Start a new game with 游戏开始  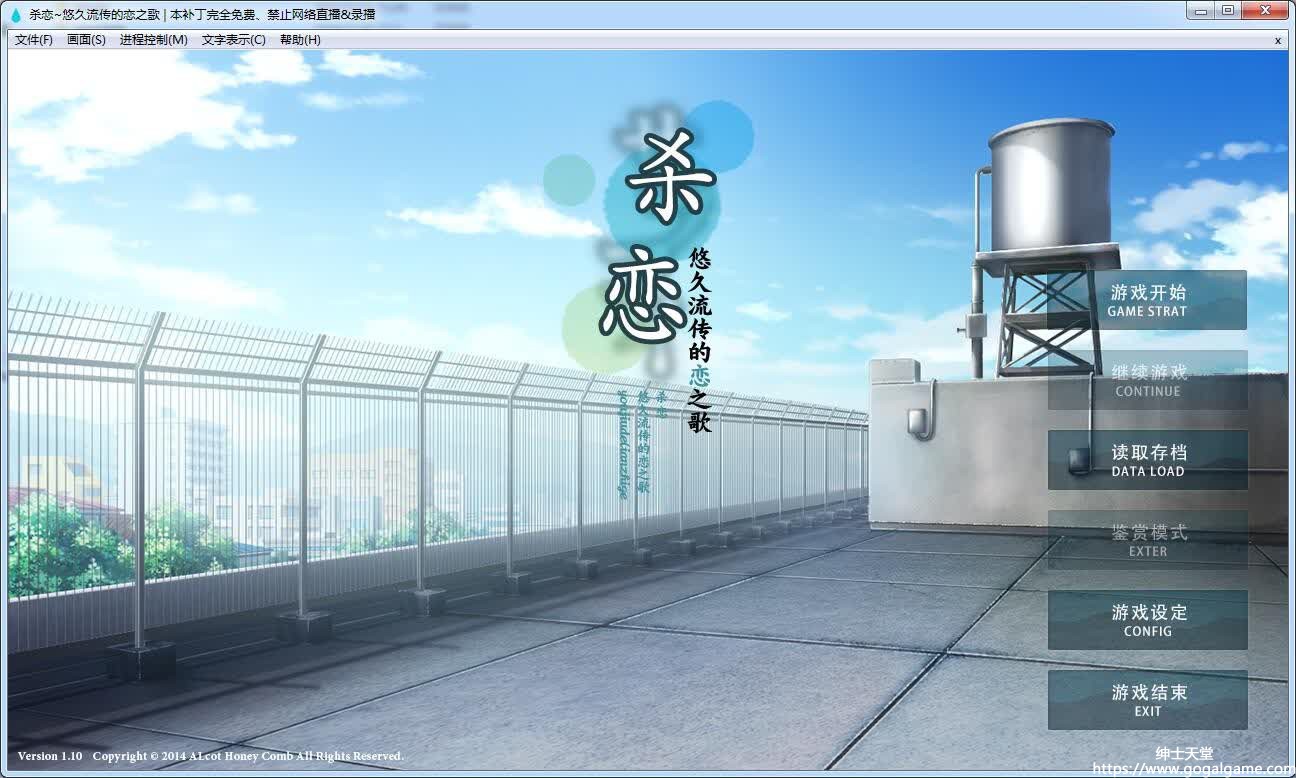pos(1147,300)
